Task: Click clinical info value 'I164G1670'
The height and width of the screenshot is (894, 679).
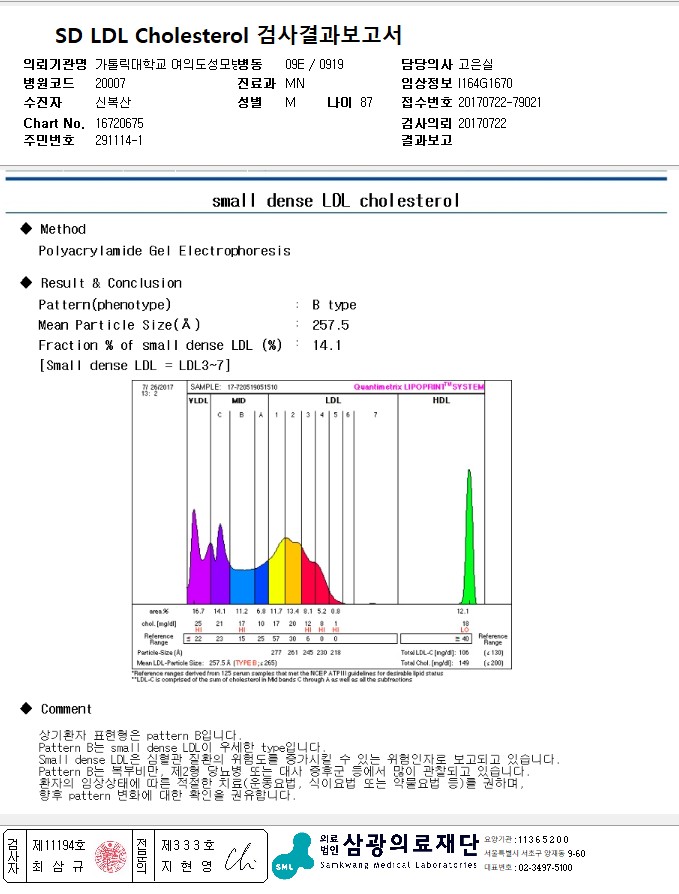Action: (x=485, y=83)
